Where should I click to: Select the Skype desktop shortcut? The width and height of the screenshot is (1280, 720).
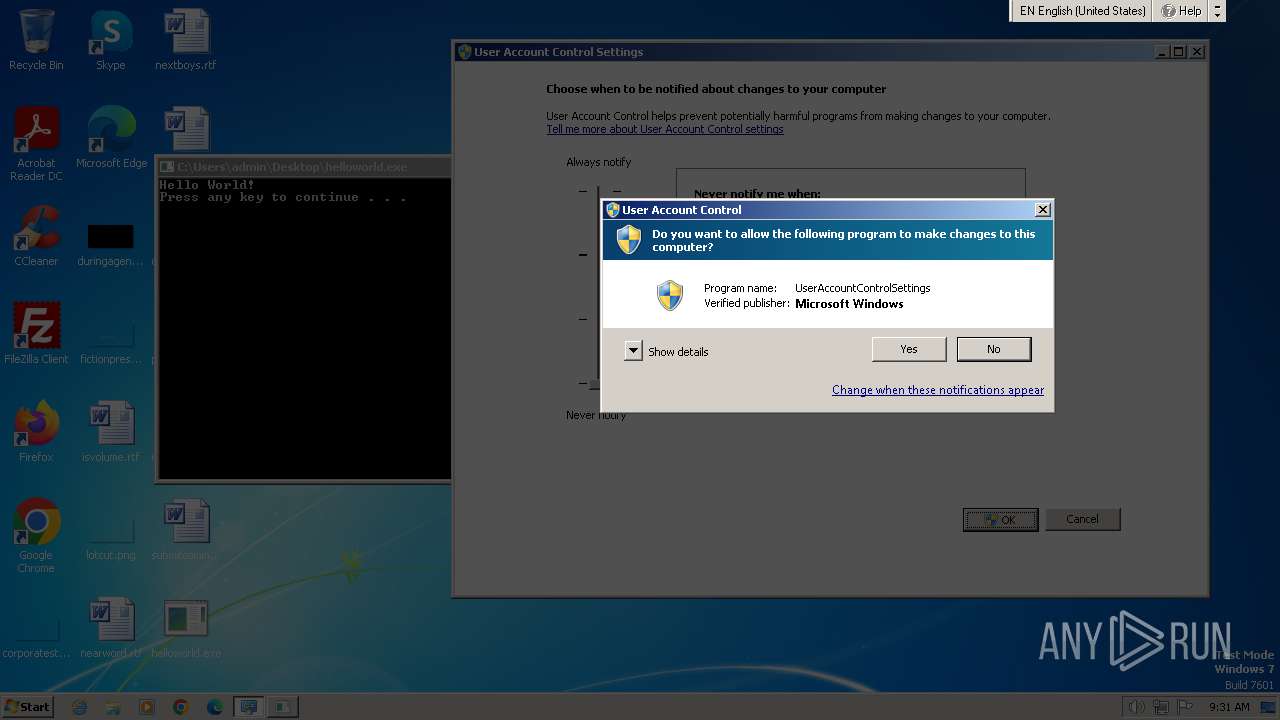[110, 40]
